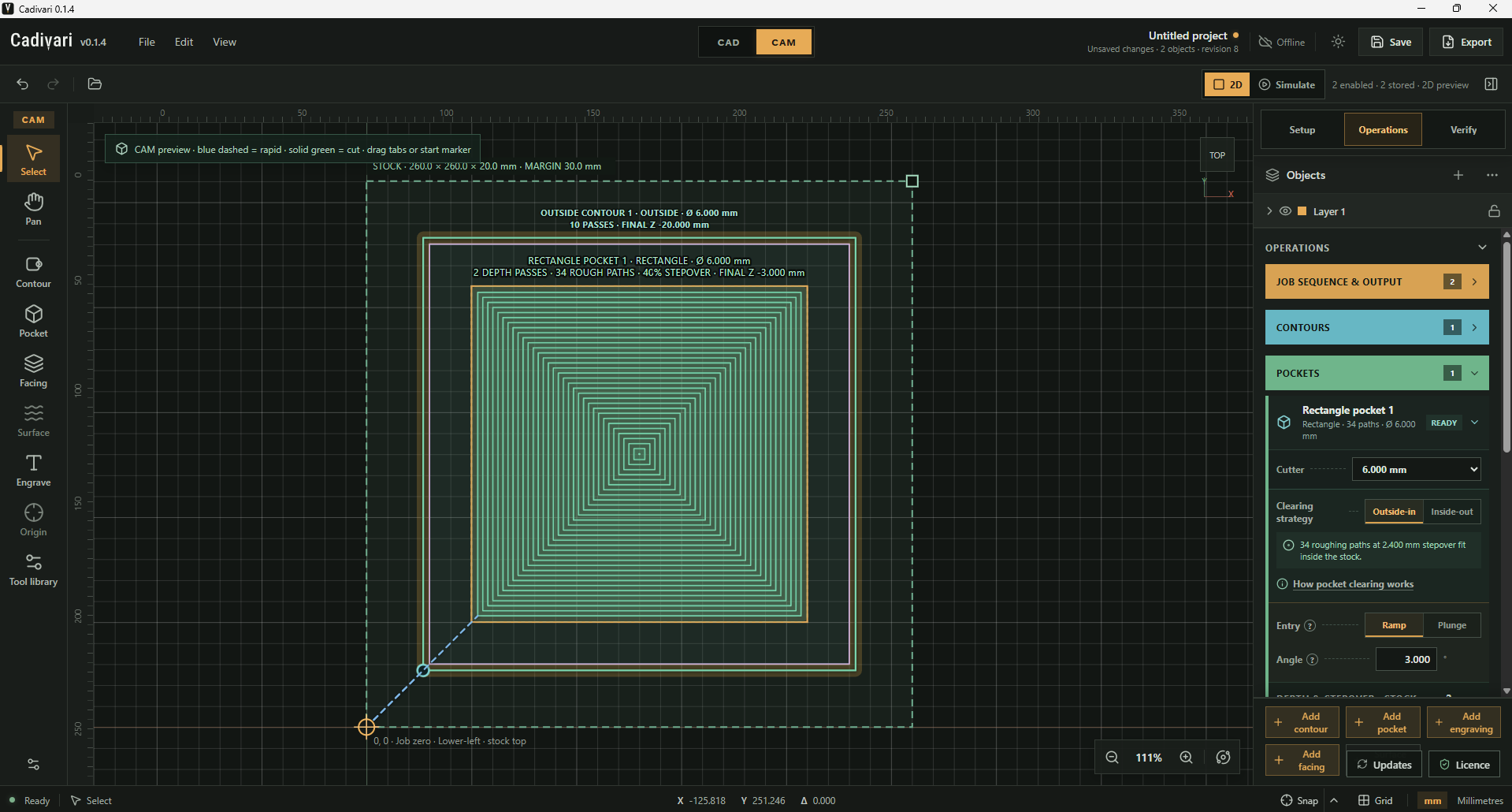Image resolution: width=1512 pixels, height=812 pixels.
Task: Collapse the Pockets section
Action: (x=1377, y=373)
